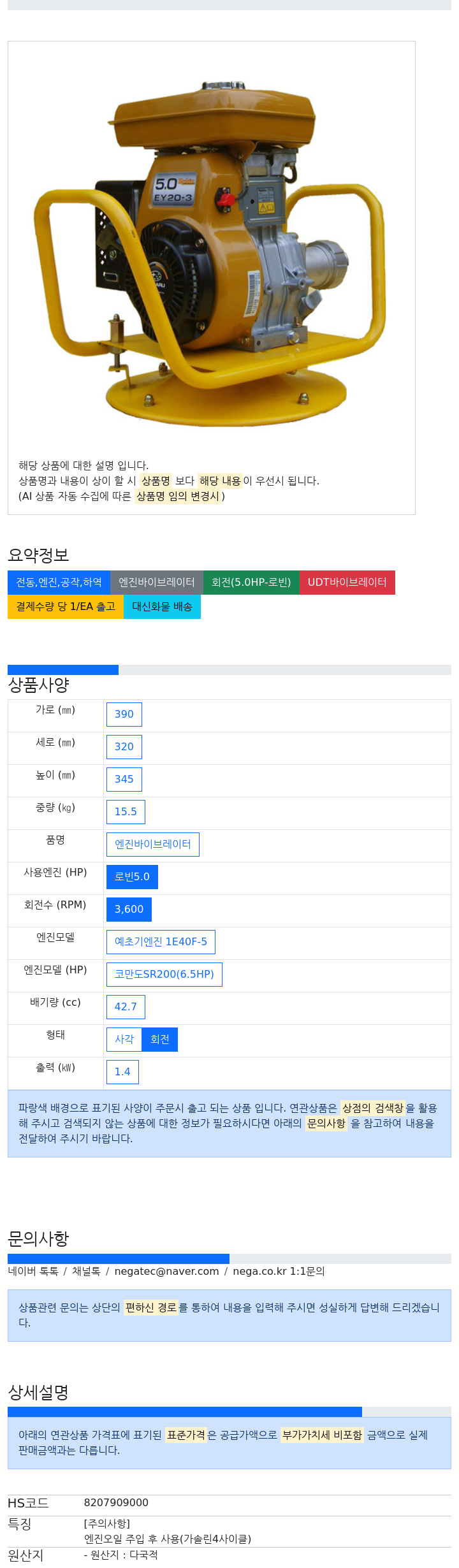Select the 전동,엔진,공작,하역 category tag

pyautogui.click(x=59, y=583)
